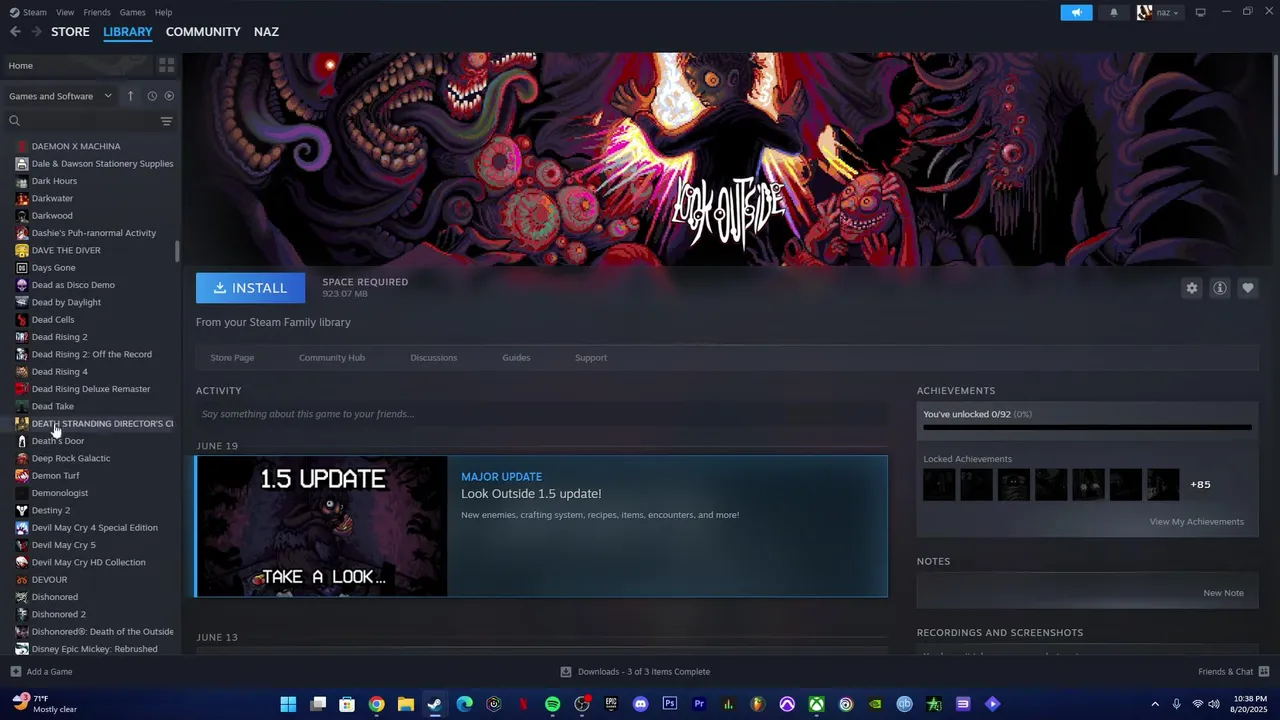Show recent activity clock filter
Viewport: 1280px width, 720px height.
coord(152,96)
